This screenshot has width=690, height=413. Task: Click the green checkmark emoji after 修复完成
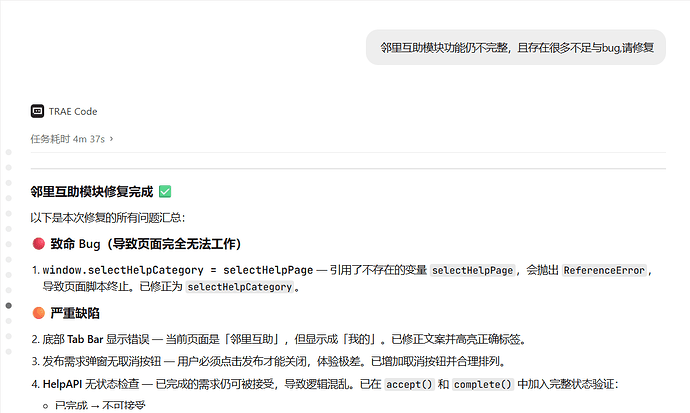pyautogui.click(x=165, y=192)
